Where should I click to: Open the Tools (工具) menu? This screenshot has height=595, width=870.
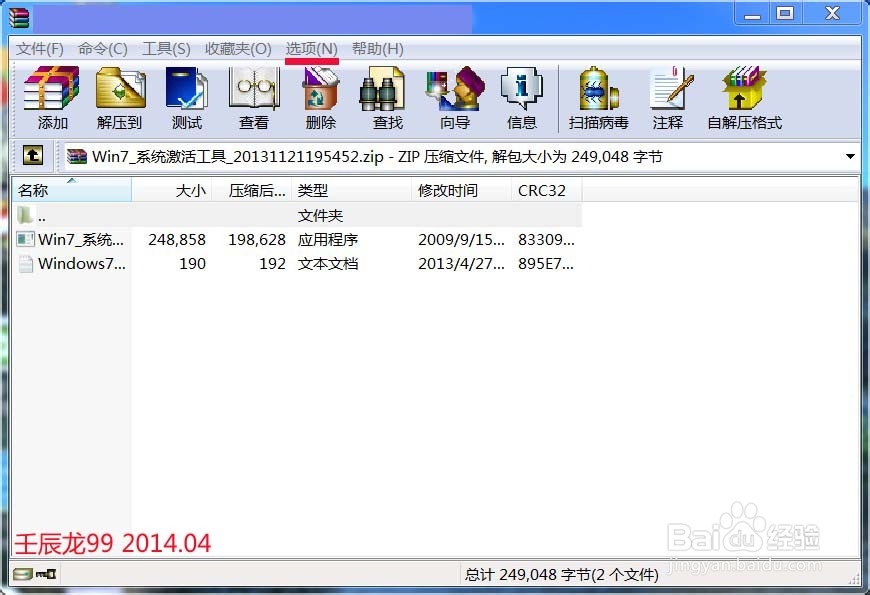coord(166,49)
